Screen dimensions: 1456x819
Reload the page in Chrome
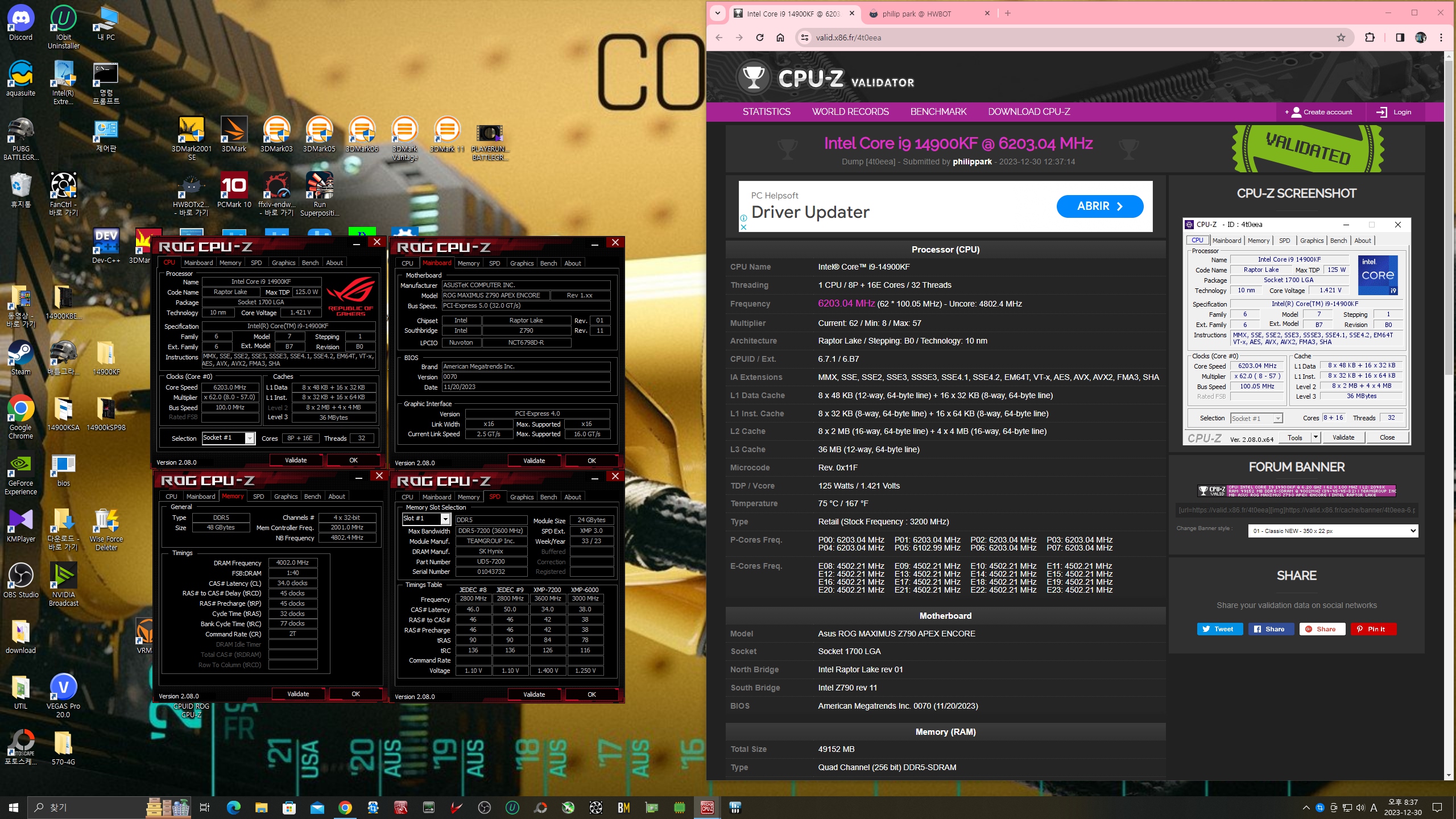point(759,38)
